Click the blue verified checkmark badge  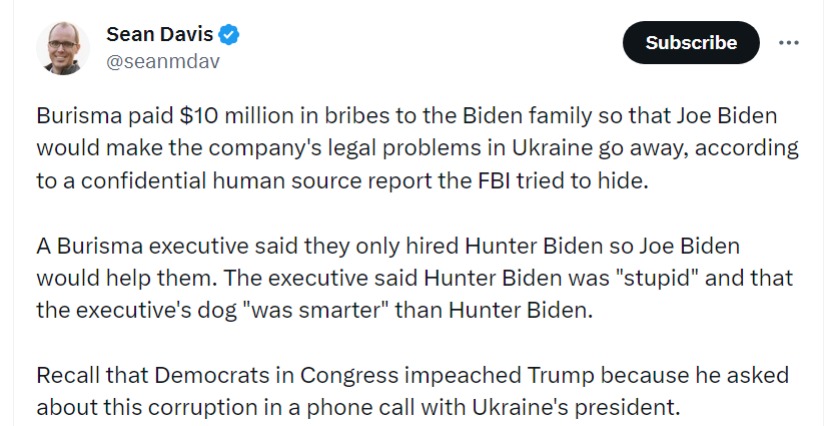click(x=230, y=35)
